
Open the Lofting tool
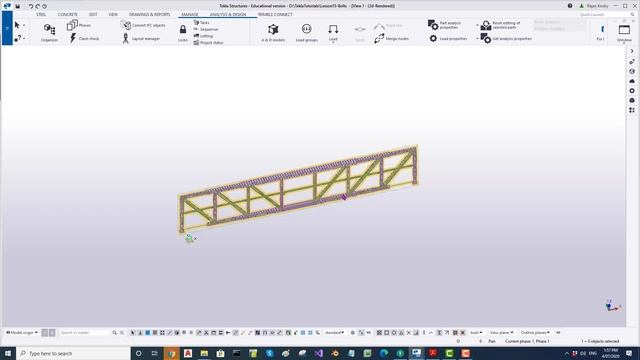(x=203, y=36)
